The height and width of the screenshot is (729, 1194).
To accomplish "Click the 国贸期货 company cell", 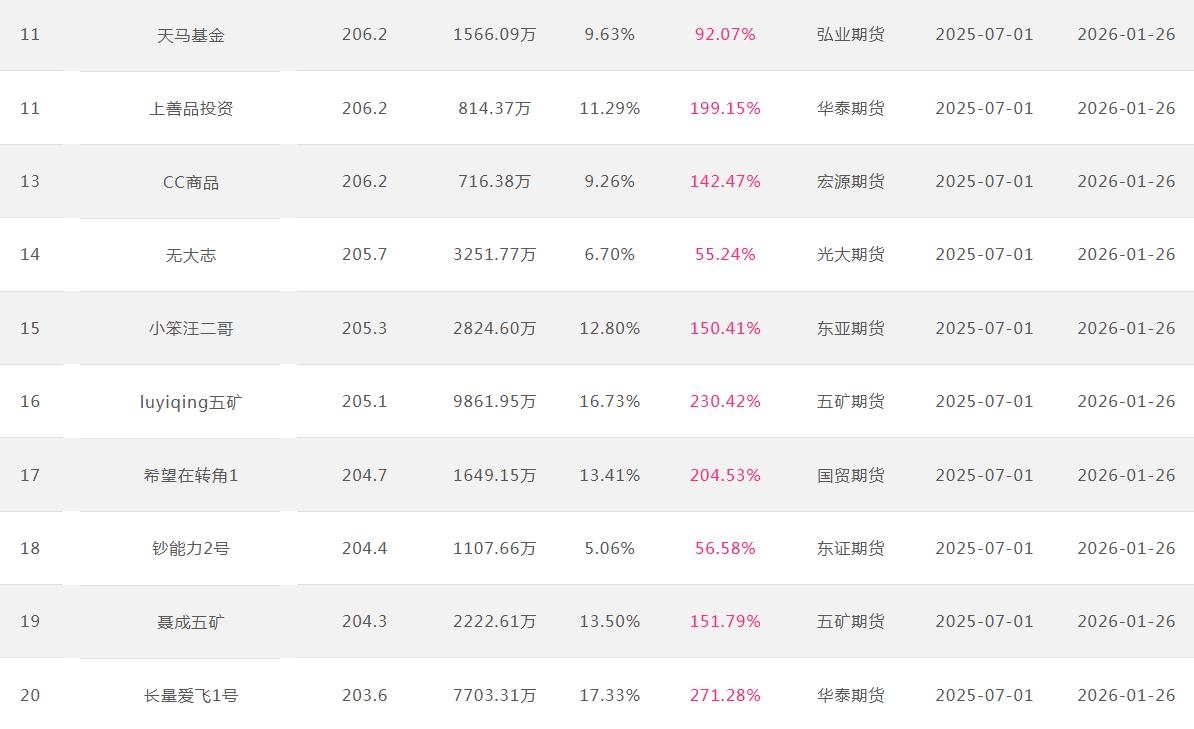I will tap(850, 475).
